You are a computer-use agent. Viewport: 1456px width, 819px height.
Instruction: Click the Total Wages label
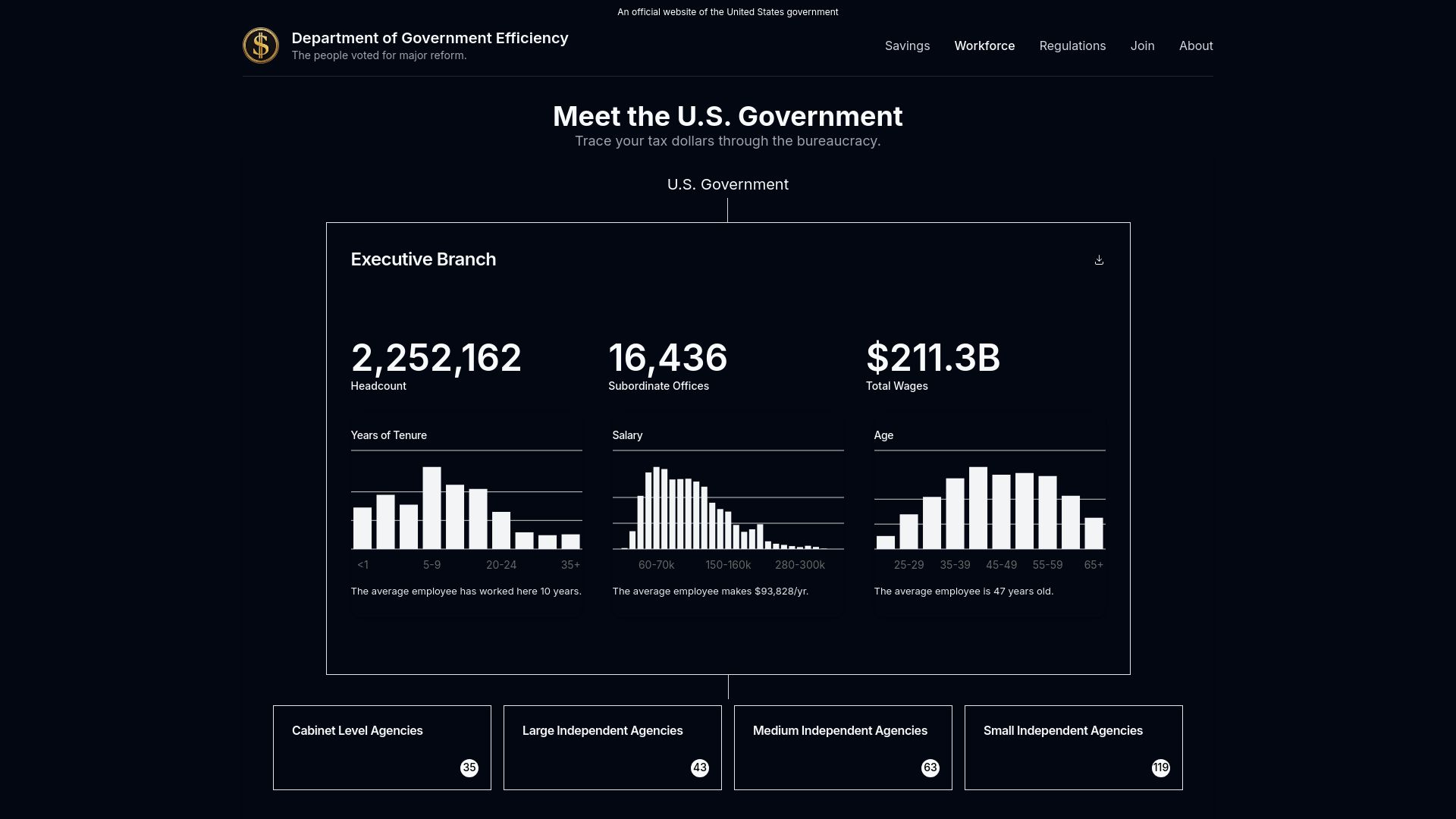pyautogui.click(x=897, y=386)
